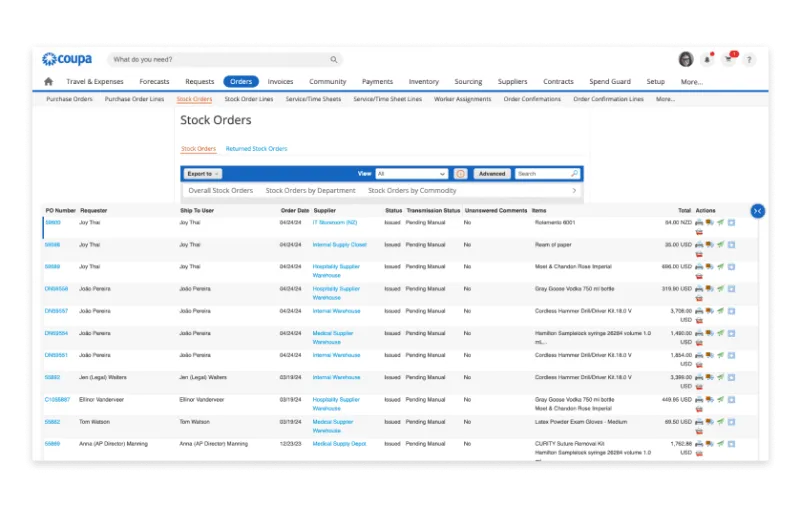800x507 pixels.
Task: Open Stock Order Lines sub-tab
Action: [249, 99]
